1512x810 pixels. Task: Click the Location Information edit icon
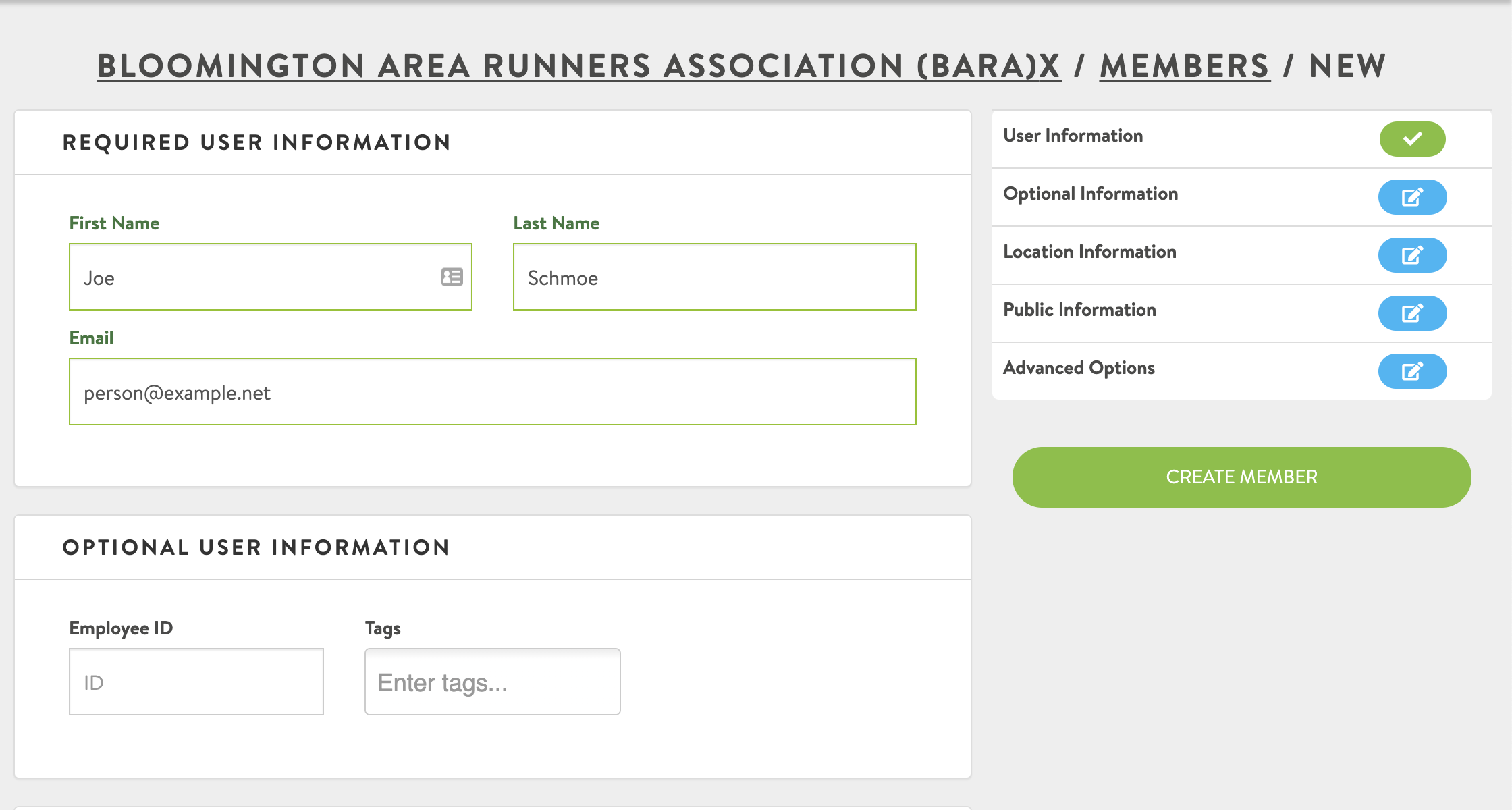(x=1412, y=255)
